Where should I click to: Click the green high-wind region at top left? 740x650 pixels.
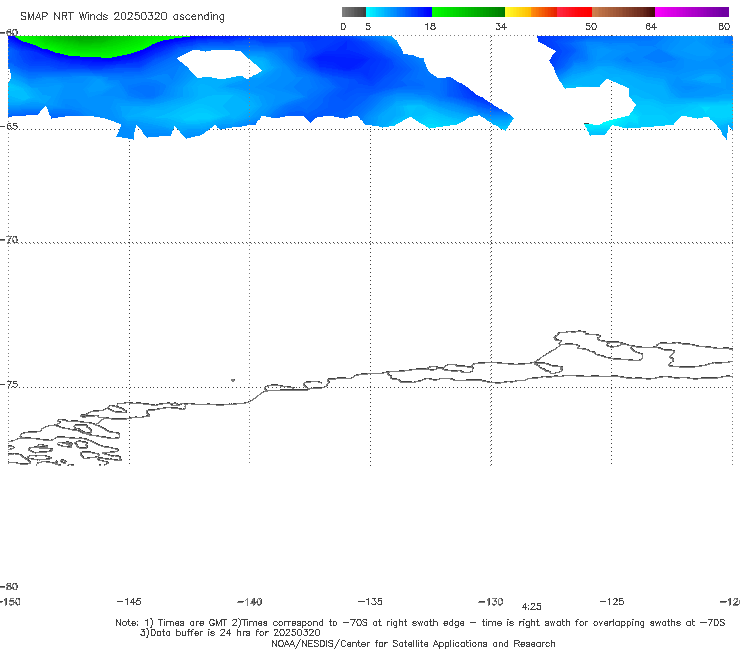coord(99,45)
